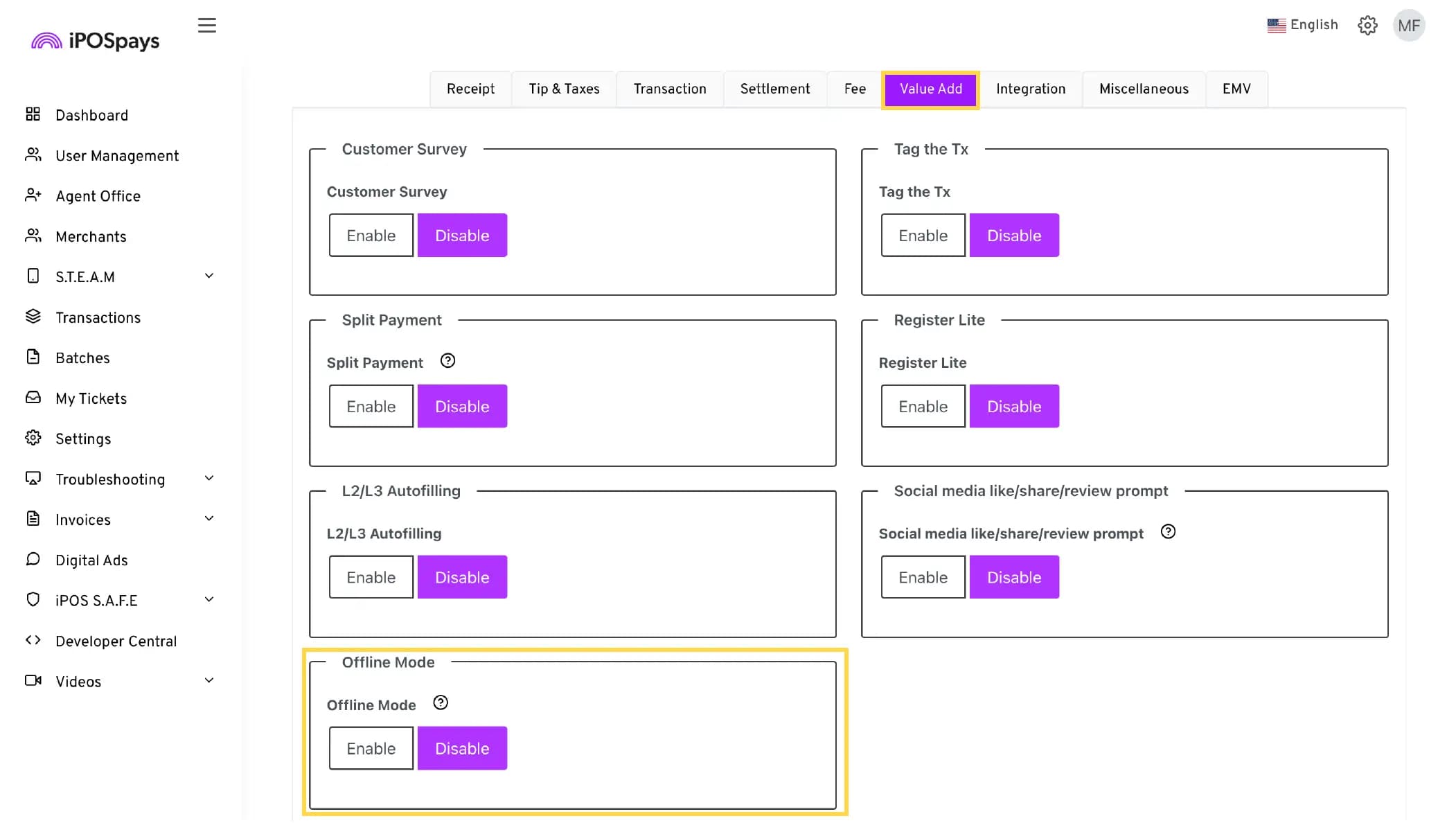Enable Tag the Tx
The image size is (1456, 823).
pyautogui.click(x=923, y=236)
